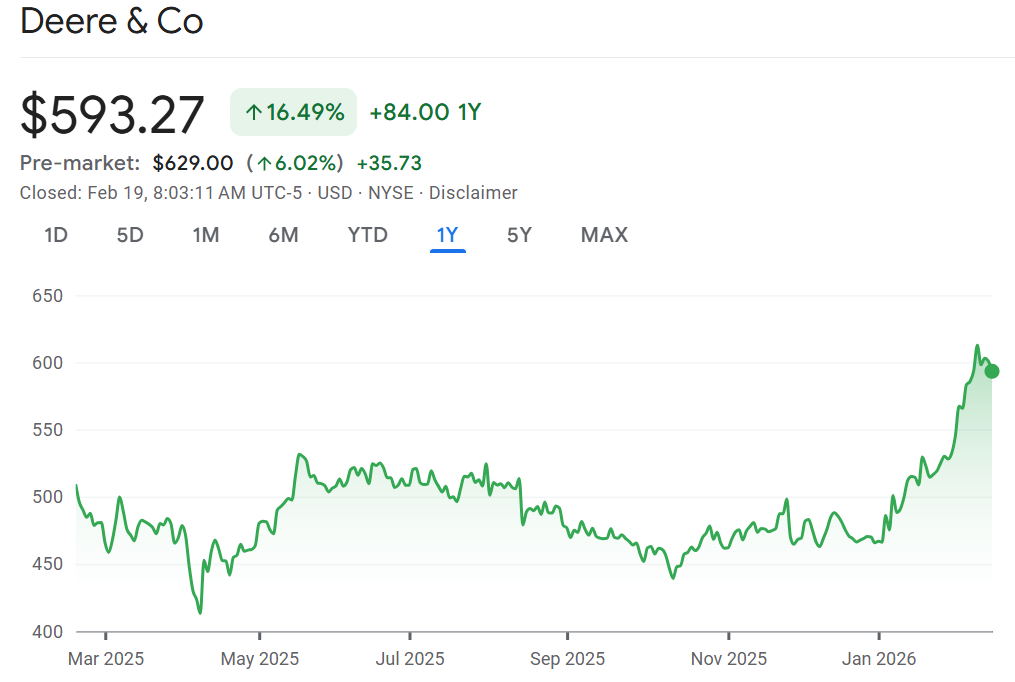Open the Disclaimer link
The width and height of the screenshot is (1015, 682).
(x=473, y=193)
